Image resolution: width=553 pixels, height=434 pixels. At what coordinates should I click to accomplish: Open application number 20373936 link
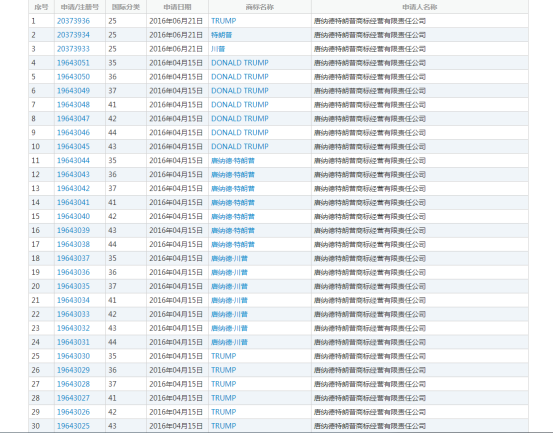pos(73,21)
